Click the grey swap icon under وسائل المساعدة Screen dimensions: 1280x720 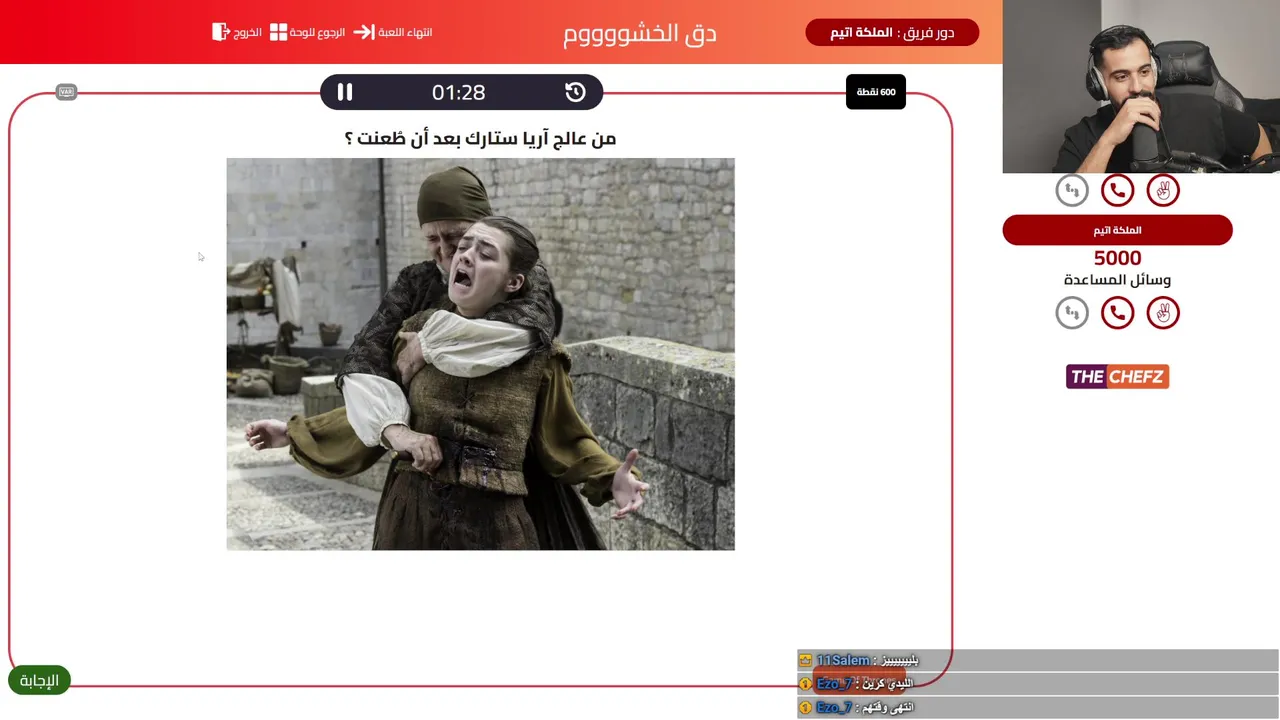1072,313
